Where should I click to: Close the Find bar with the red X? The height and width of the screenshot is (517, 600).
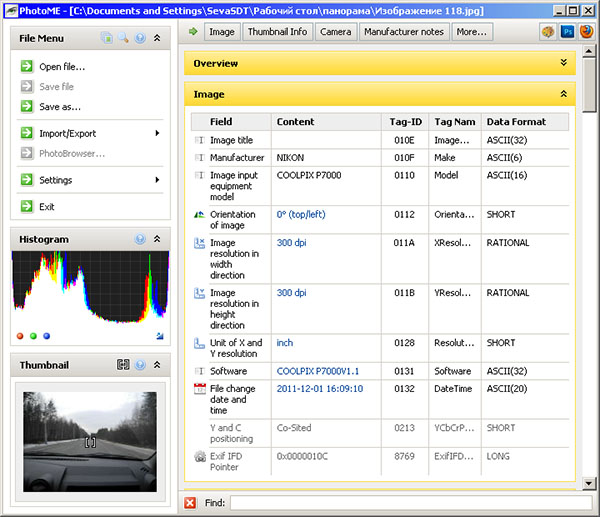pos(191,502)
